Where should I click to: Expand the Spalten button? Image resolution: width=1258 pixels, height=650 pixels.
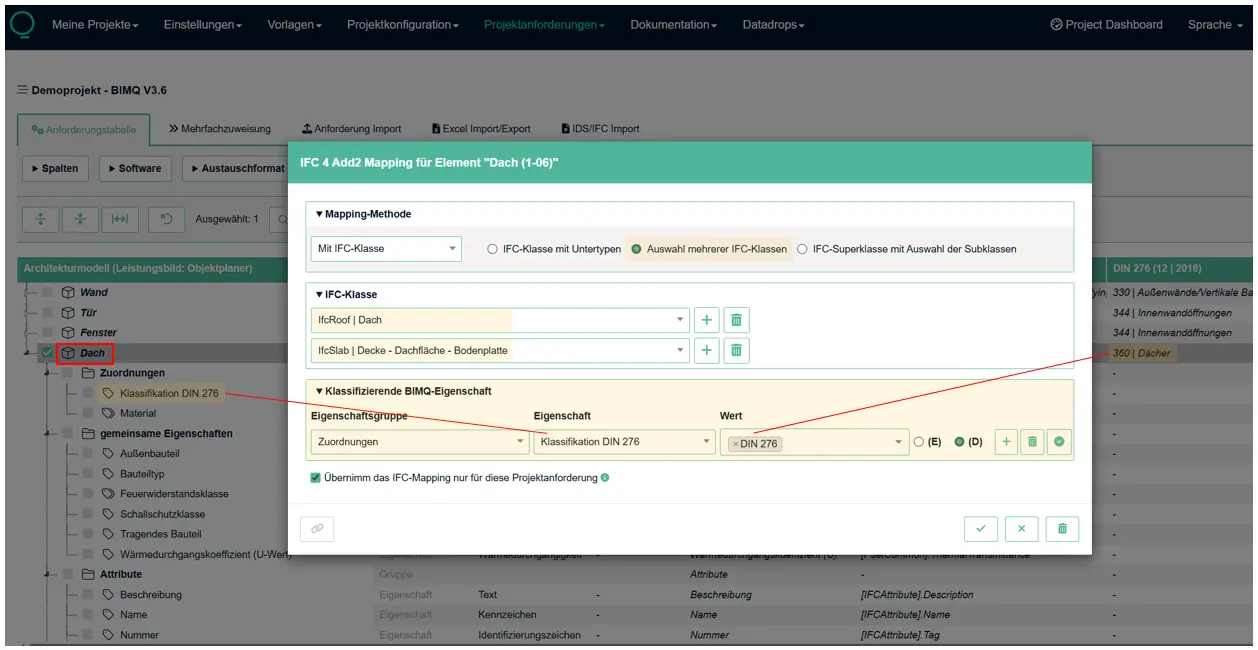[x=55, y=168]
